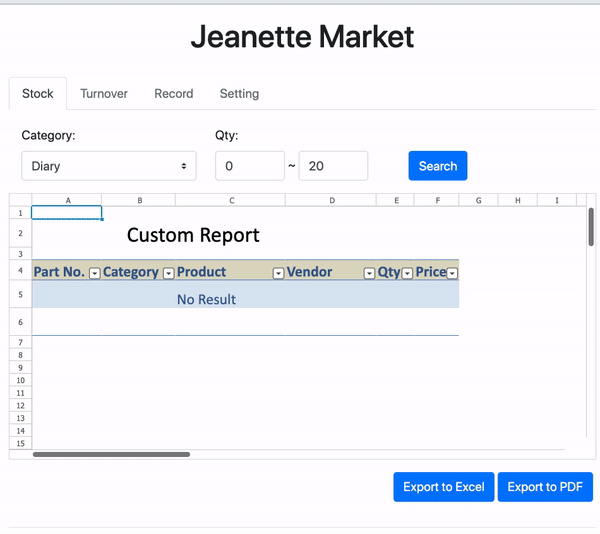Select row 5 header in spreadsheet
This screenshot has height=534, width=600.
20,294
